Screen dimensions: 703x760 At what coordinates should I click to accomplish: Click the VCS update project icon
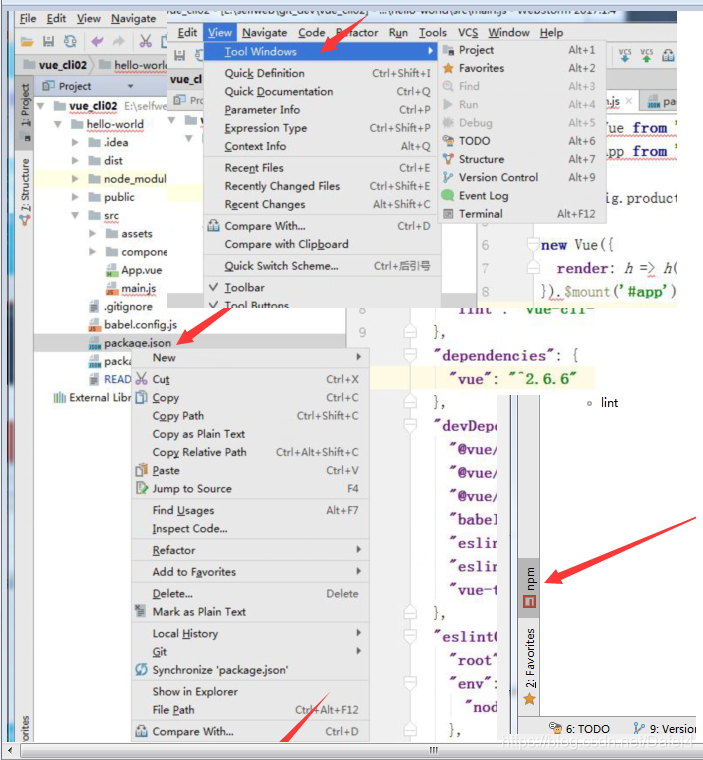625,55
